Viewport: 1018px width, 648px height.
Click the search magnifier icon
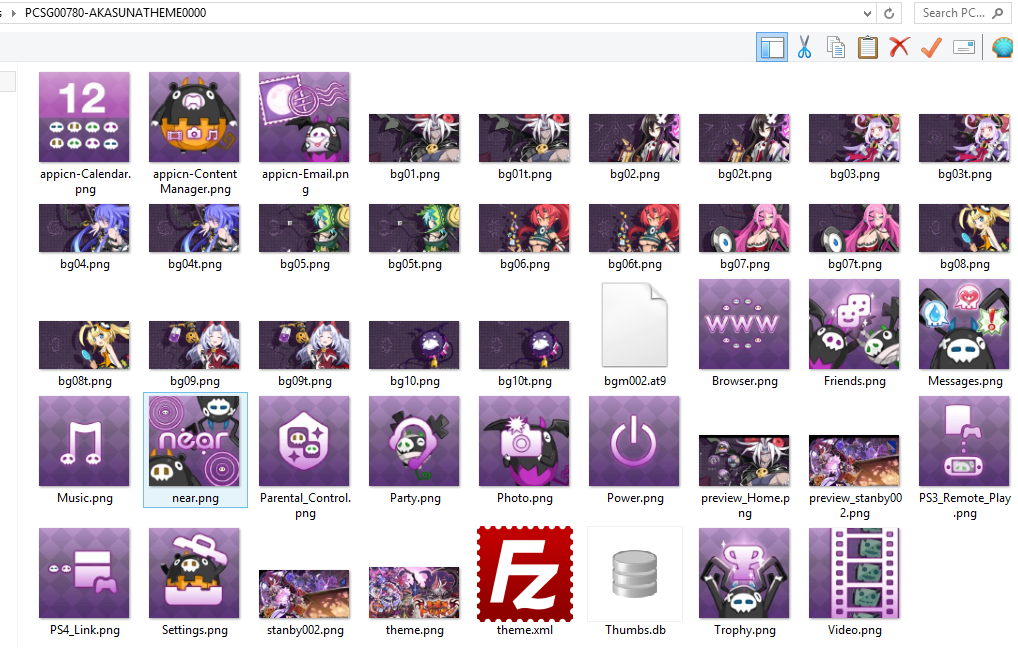(998, 13)
